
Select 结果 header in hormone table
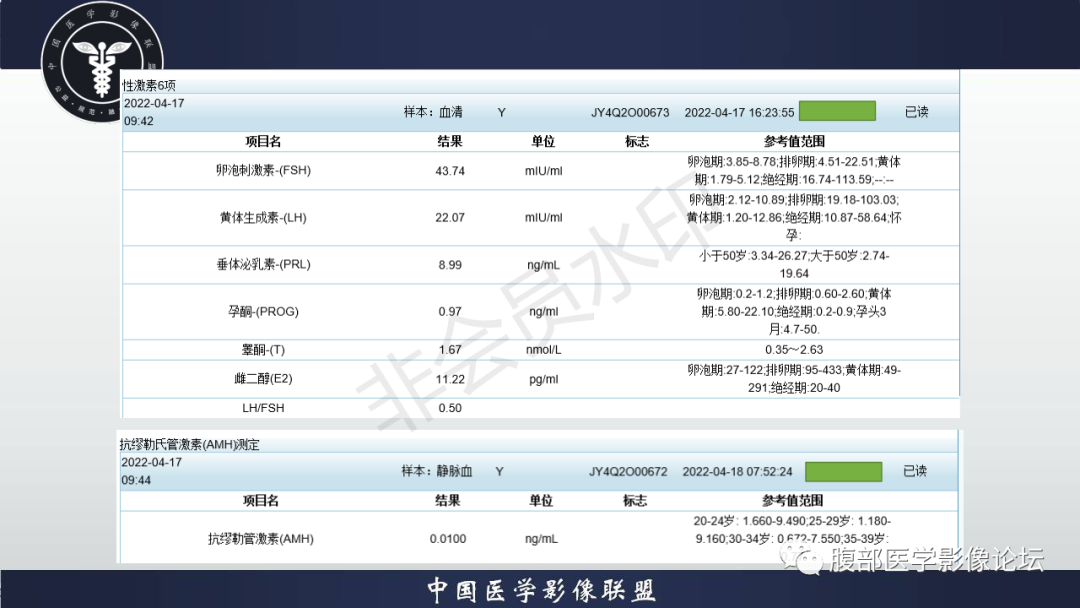click(450, 141)
